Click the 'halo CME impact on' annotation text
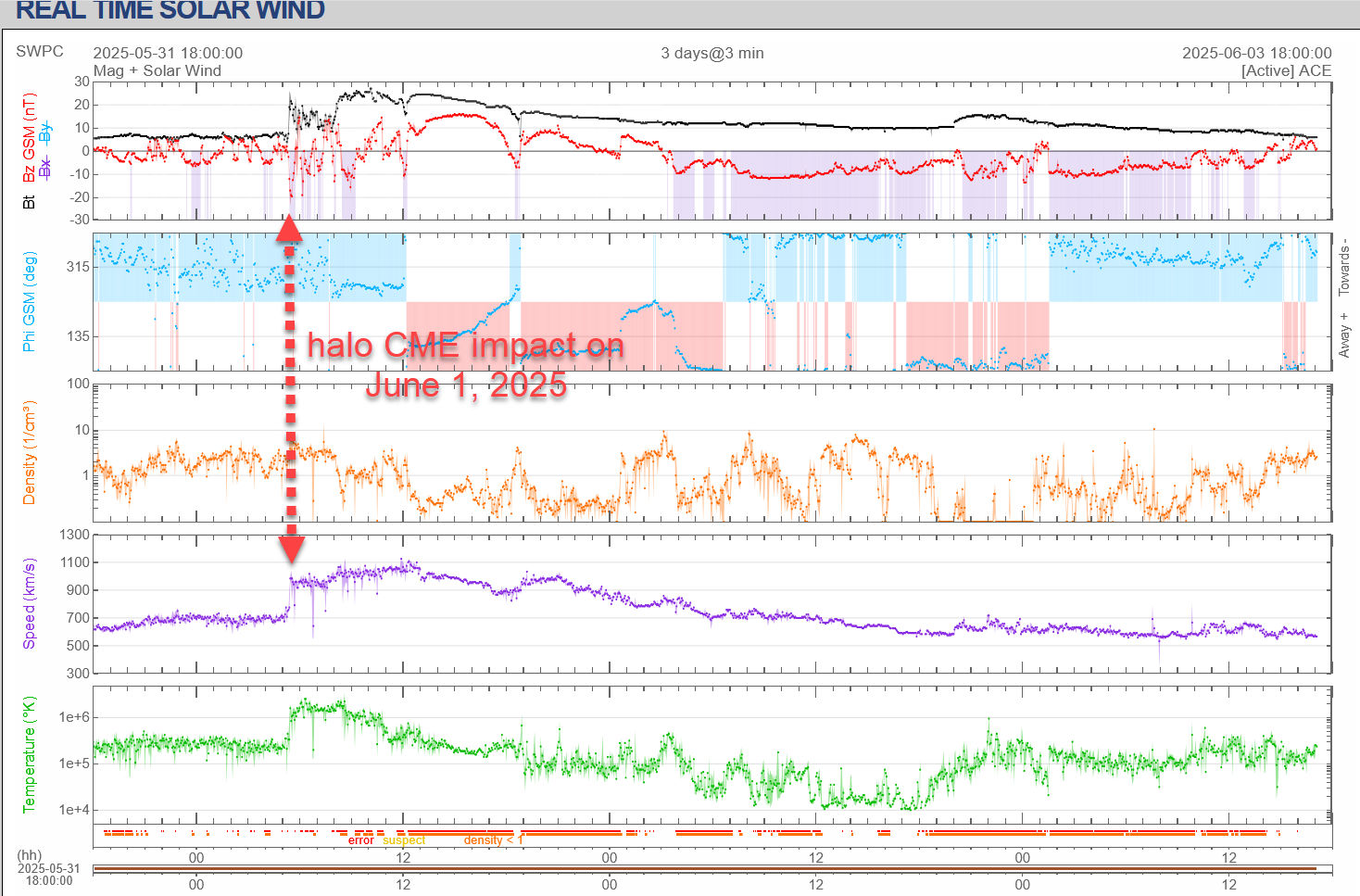Image resolution: width=1360 pixels, height=896 pixels. [x=465, y=346]
